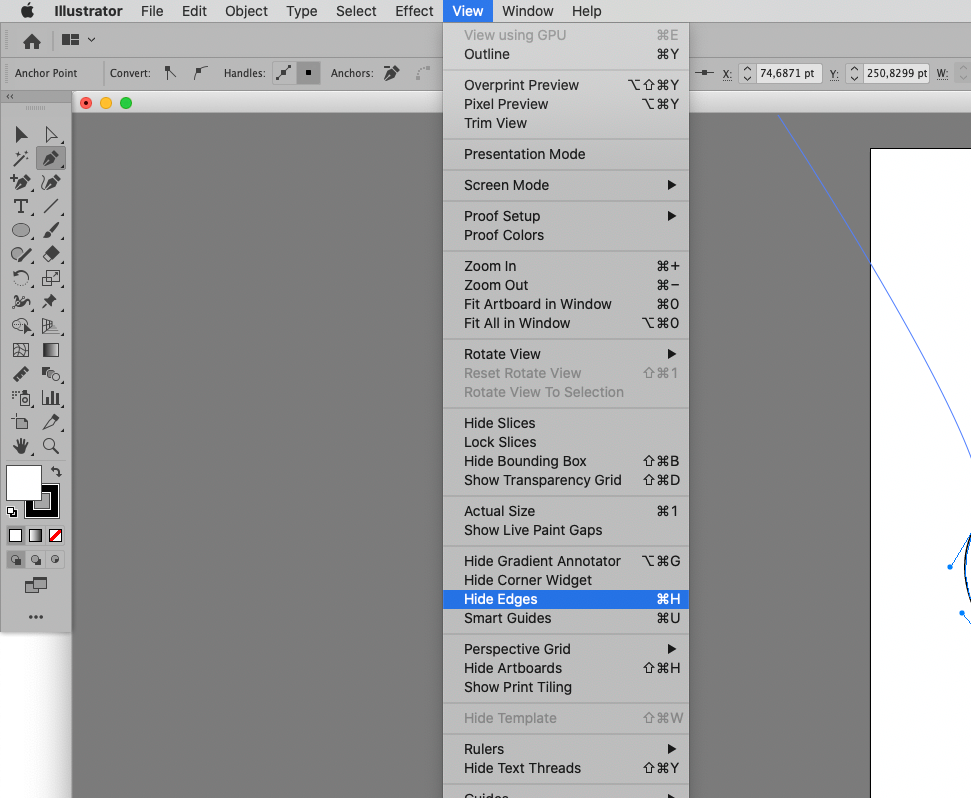Image resolution: width=971 pixels, height=798 pixels.
Task: Toggle handle display for multiple selected anchors
Action: 285,73
